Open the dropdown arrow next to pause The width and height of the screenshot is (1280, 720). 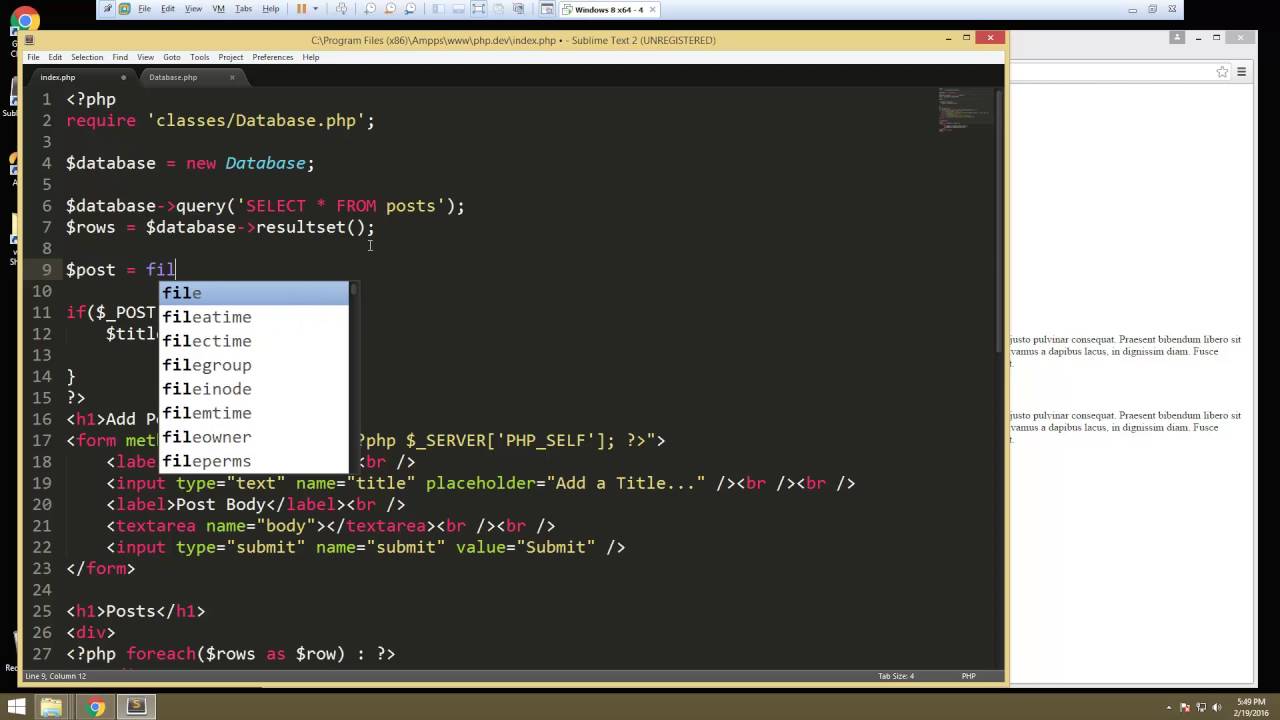316,9
